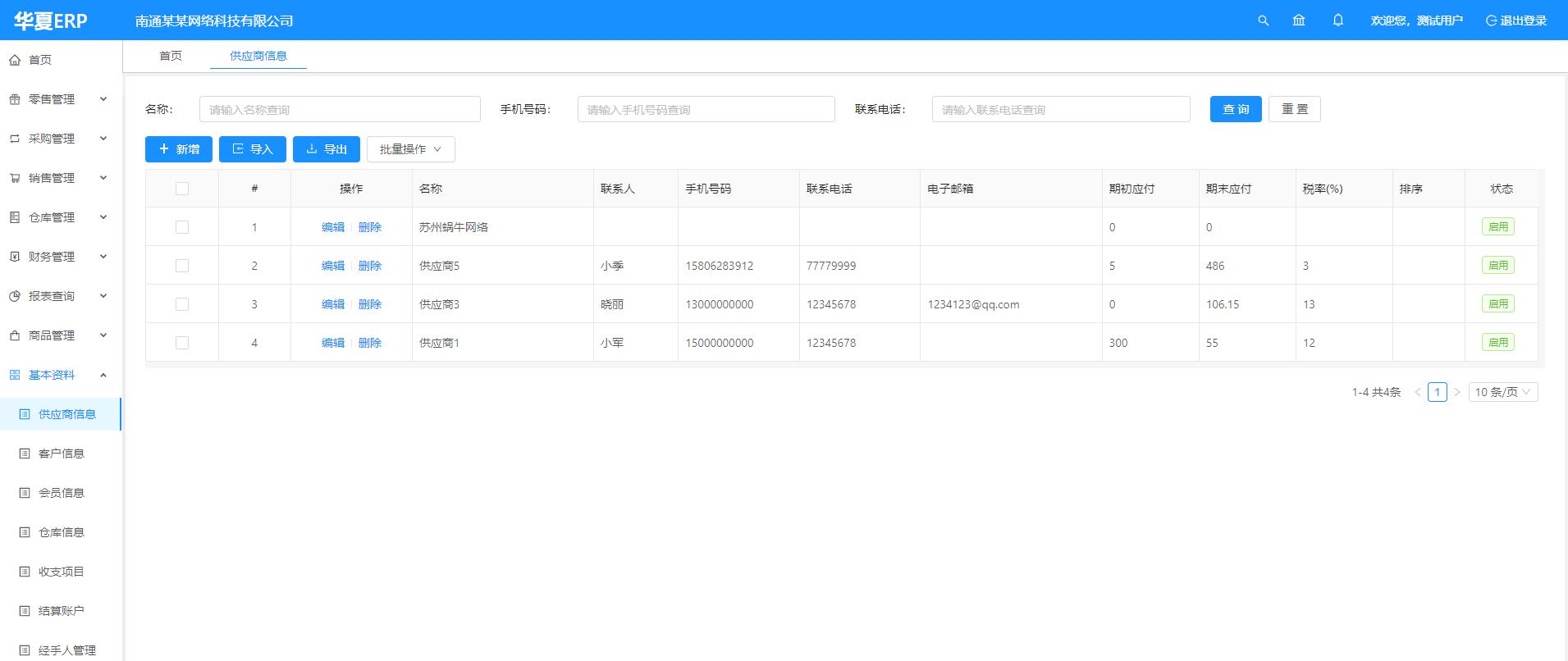Click the 查询 search button

click(1235, 109)
